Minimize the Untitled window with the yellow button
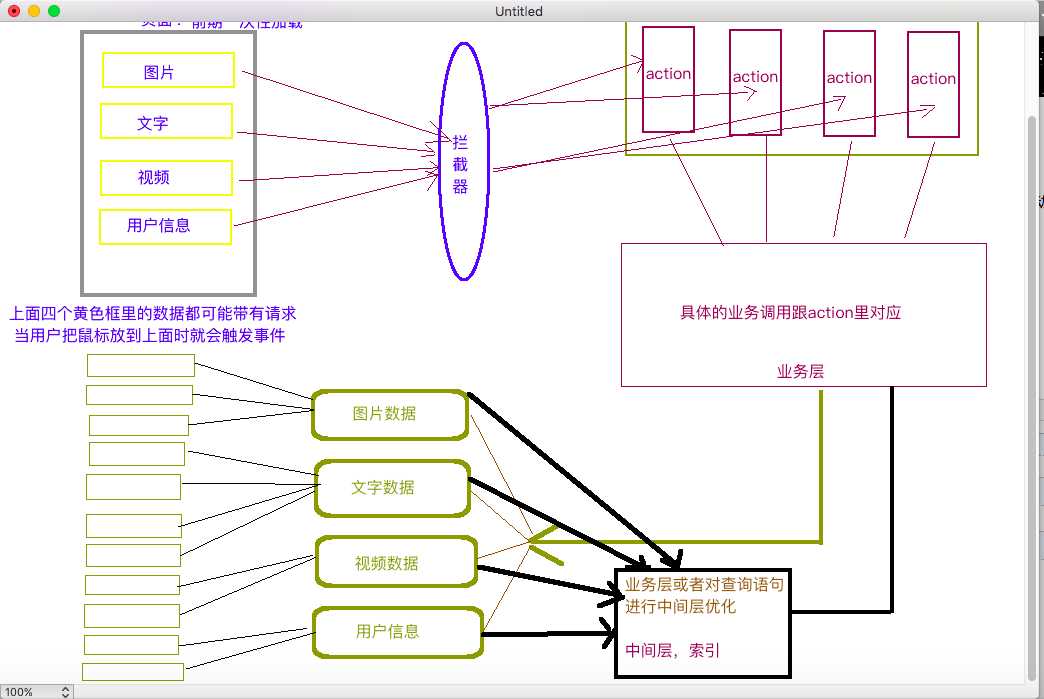Image resolution: width=1044 pixels, height=699 pixels. 34,11
